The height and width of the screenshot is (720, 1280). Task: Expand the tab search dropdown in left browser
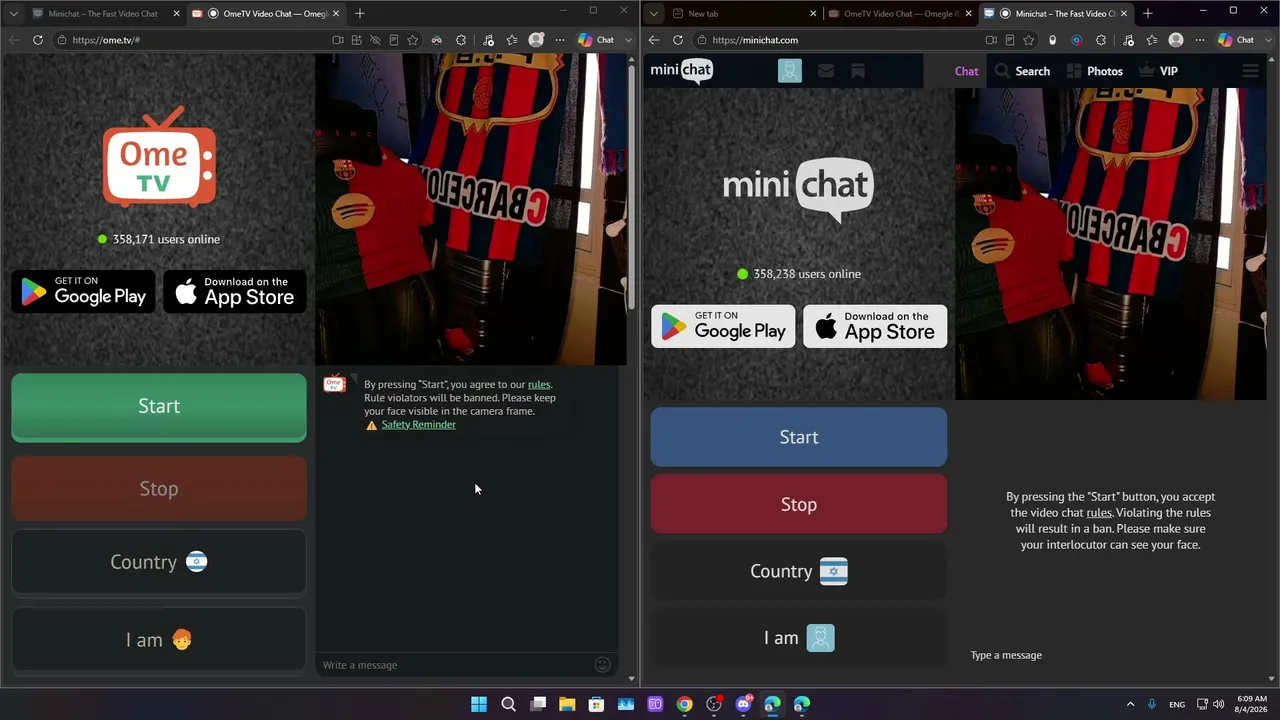[x=13, y=14]
